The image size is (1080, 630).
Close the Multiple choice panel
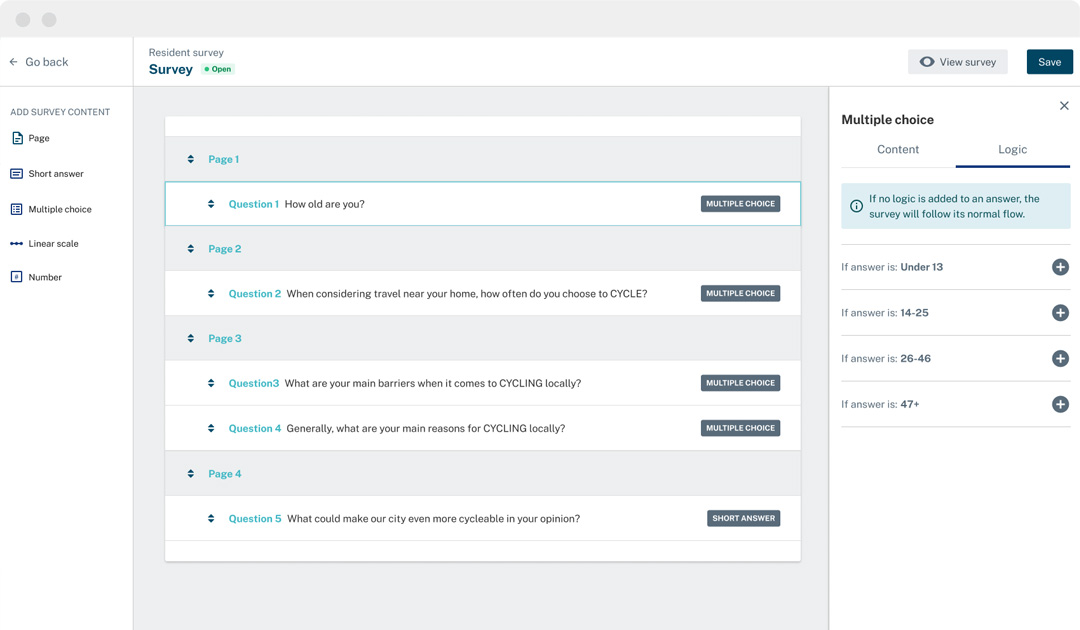point(1064,105)
